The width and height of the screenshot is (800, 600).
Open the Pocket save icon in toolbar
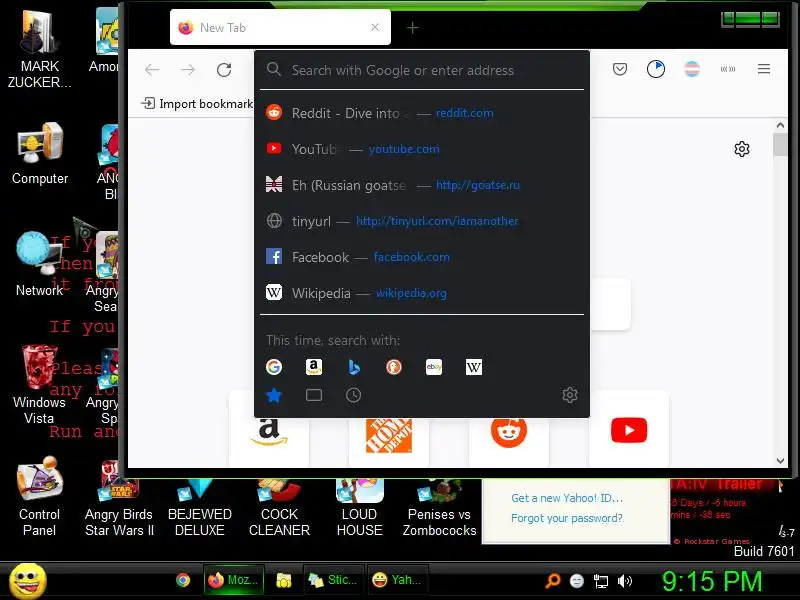tap(620, 69)
